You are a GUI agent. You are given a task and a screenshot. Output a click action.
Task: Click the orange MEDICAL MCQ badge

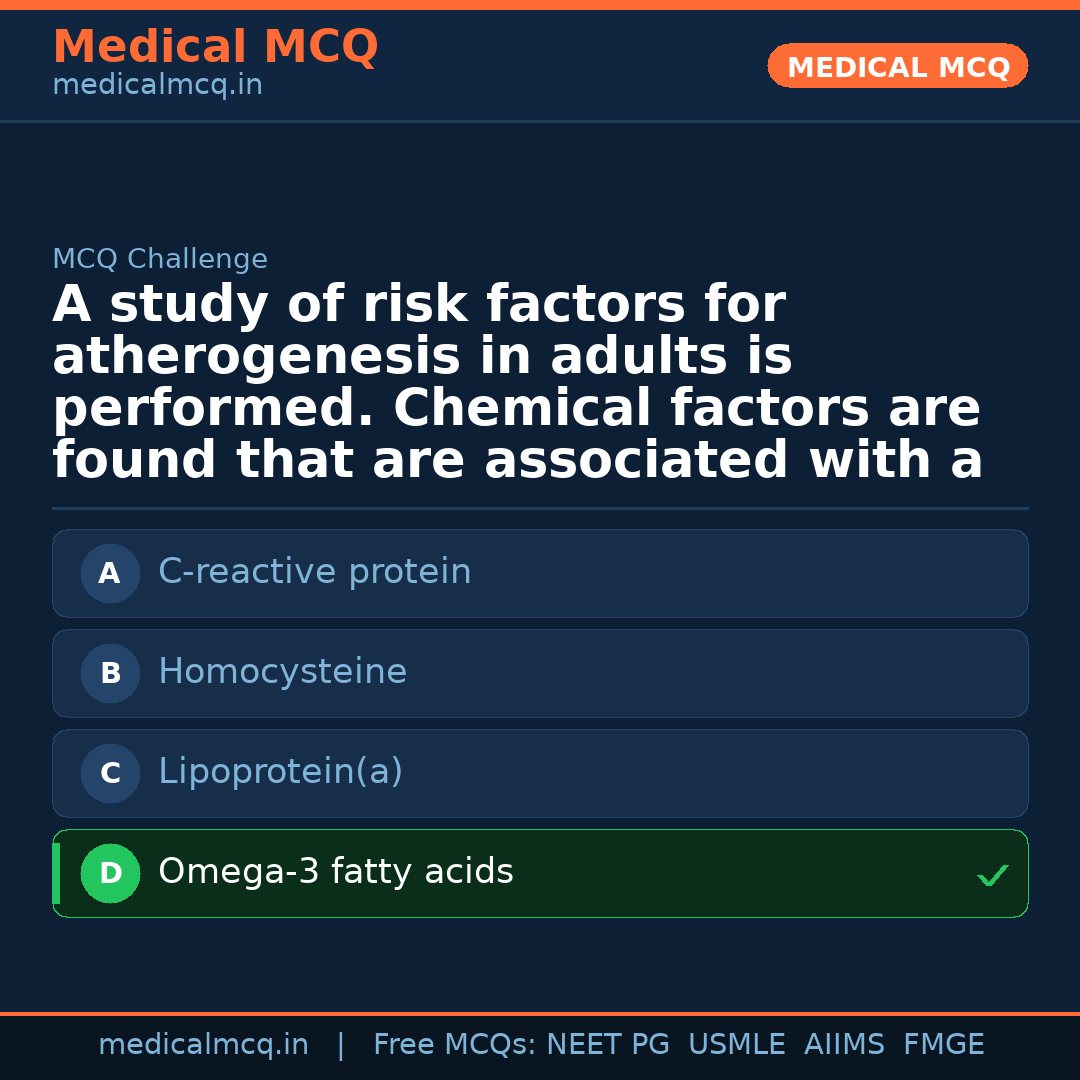point(897,66)
